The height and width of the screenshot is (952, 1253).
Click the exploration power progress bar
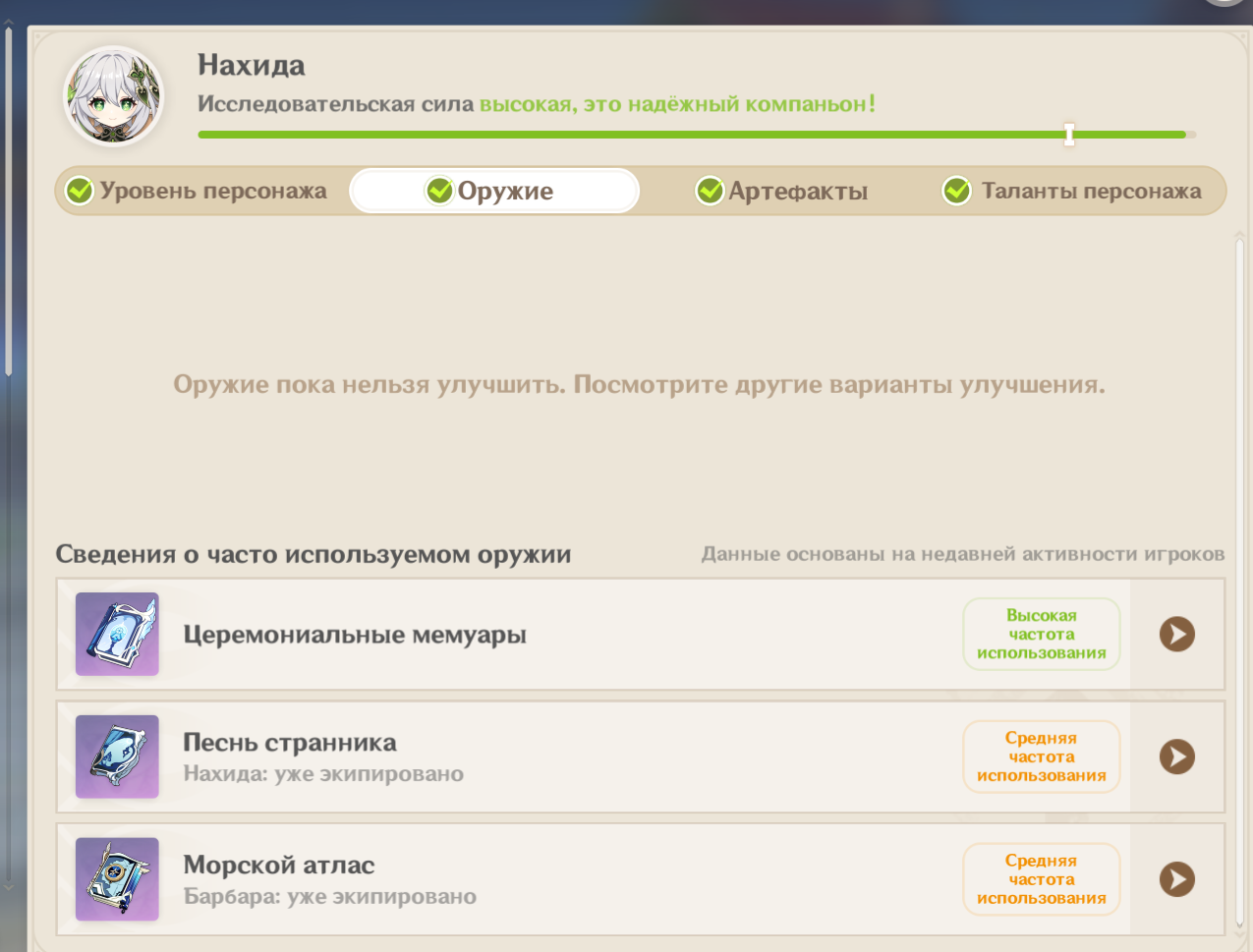(x=697, y=135)
